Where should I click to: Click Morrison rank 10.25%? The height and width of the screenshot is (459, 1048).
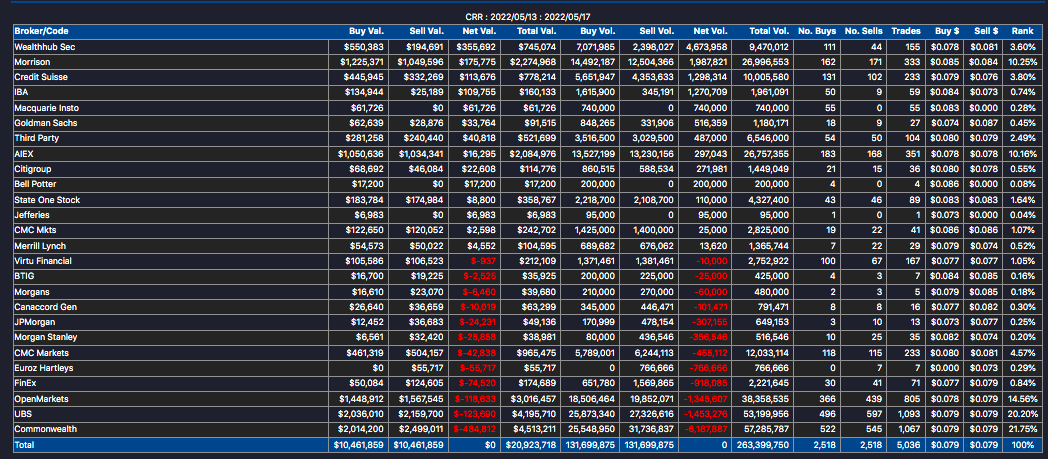1024,61
